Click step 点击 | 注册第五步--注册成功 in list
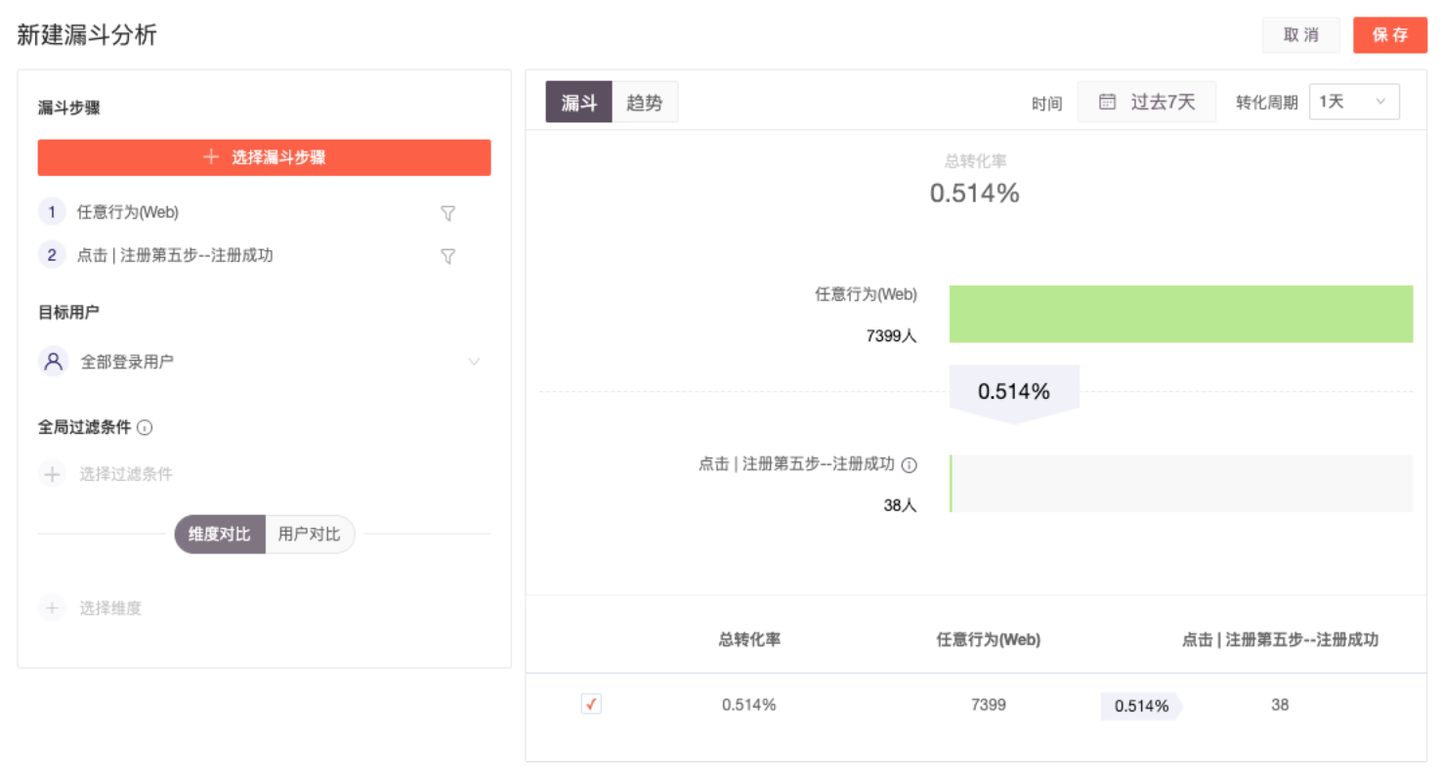Viewport: 1440px width, 780px height. pyautogui.click(x=175, y=255)
